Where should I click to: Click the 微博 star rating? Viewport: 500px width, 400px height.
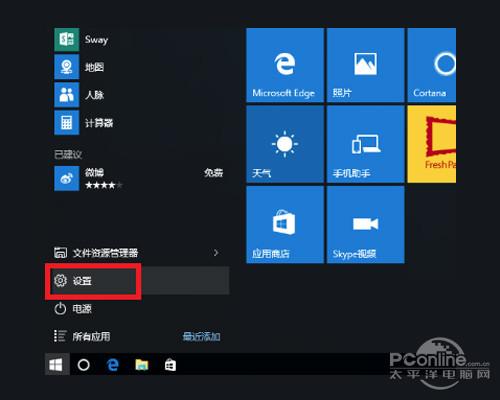pyautogui.click(x=104, y=185)
